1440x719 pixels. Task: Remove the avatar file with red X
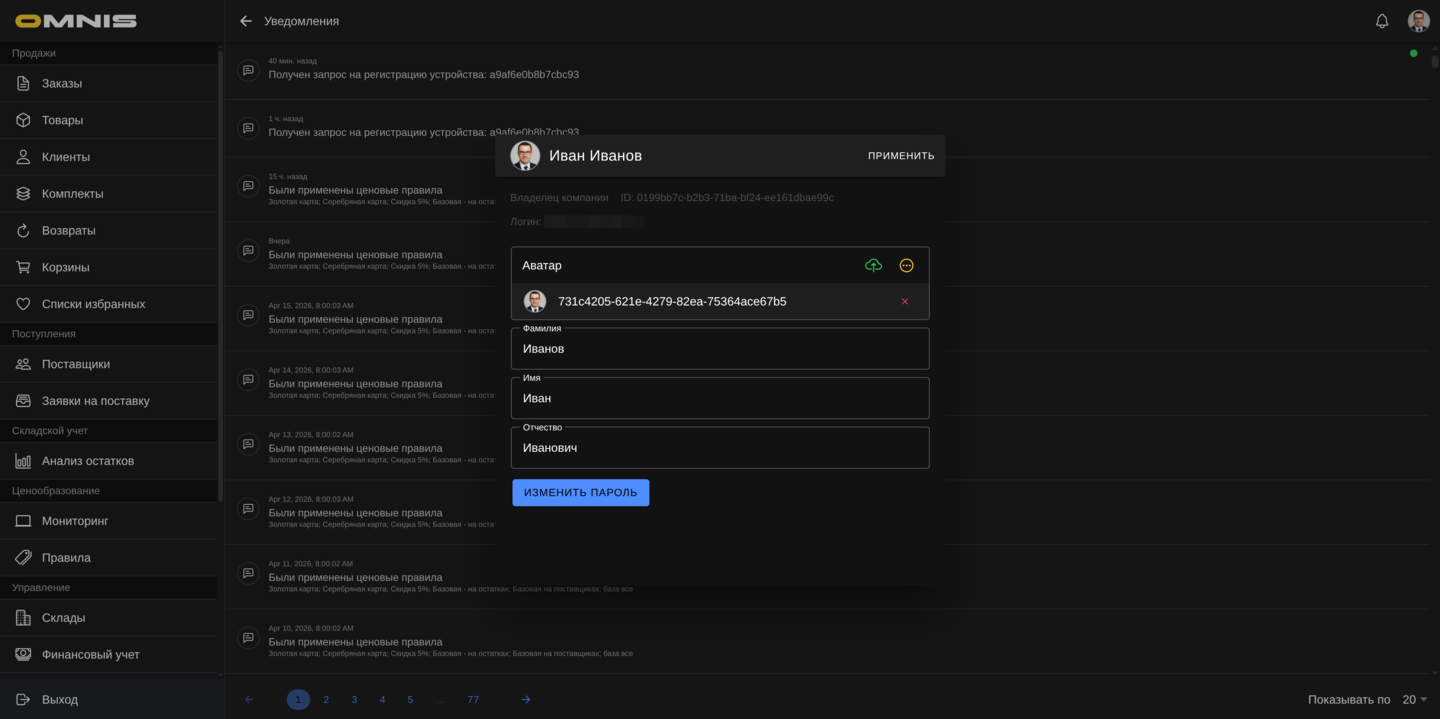pos(905,302)
